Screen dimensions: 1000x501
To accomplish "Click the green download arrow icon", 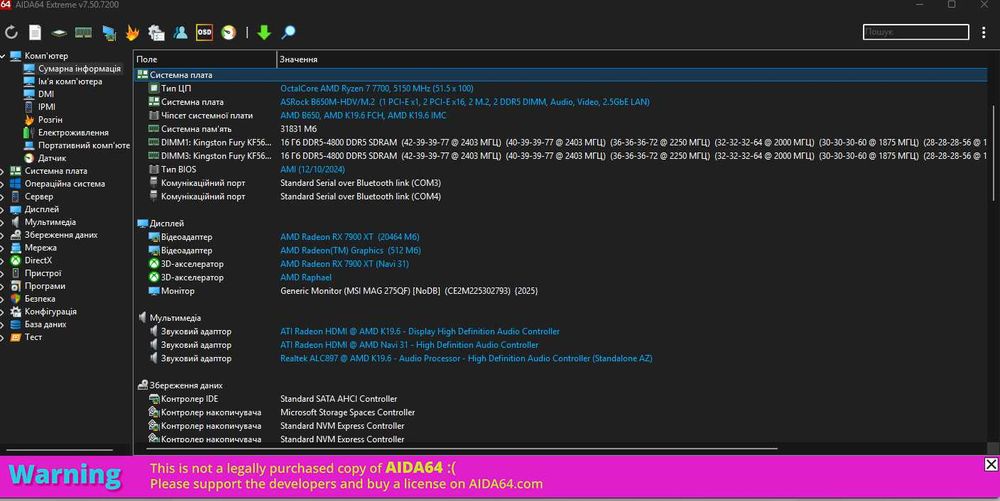I will (264, 32).
